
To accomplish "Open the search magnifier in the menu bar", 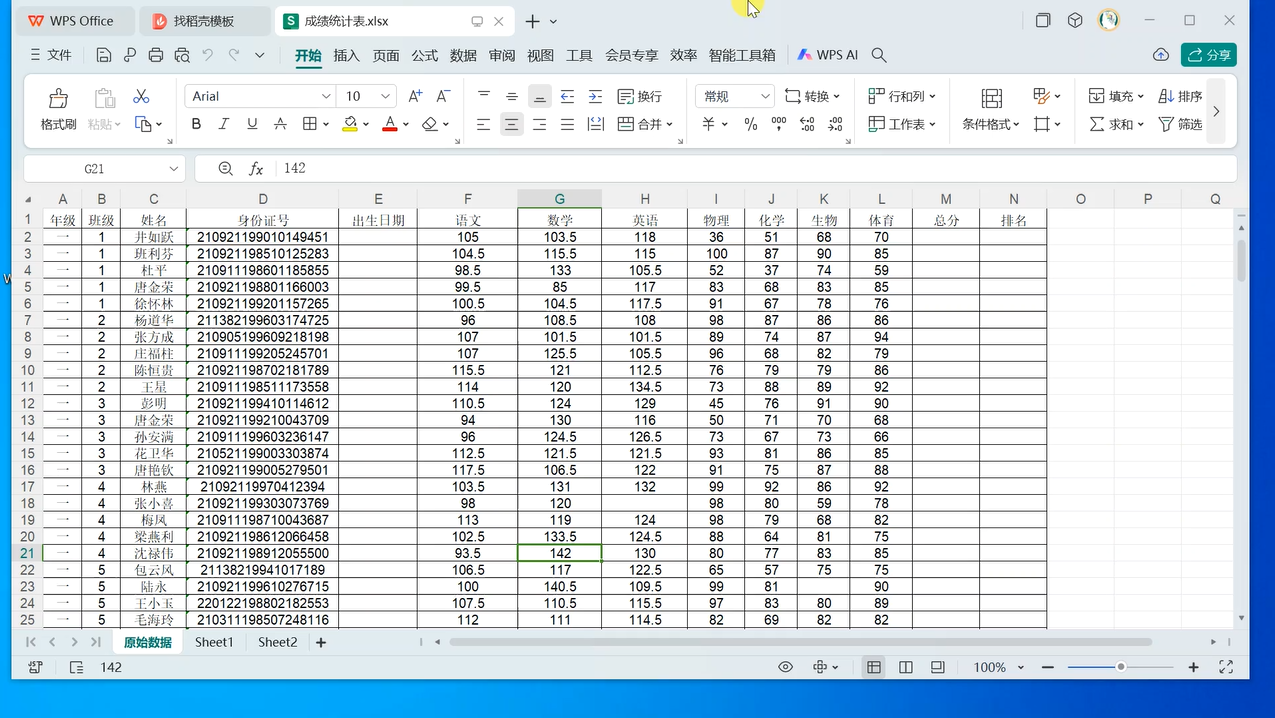I will [x=879, y=55].
